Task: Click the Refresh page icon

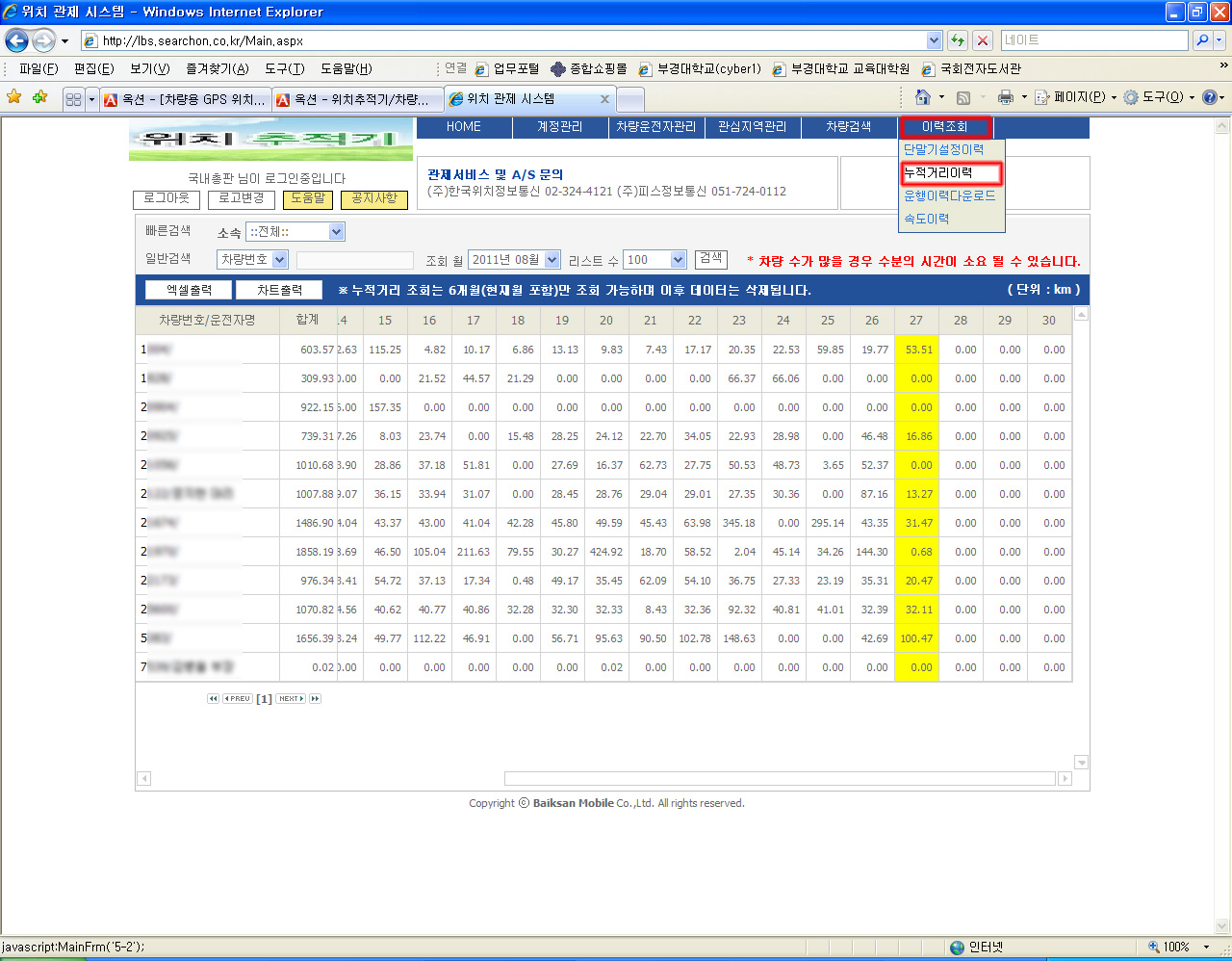Action: pyautogui.click(x=957, y=40)
